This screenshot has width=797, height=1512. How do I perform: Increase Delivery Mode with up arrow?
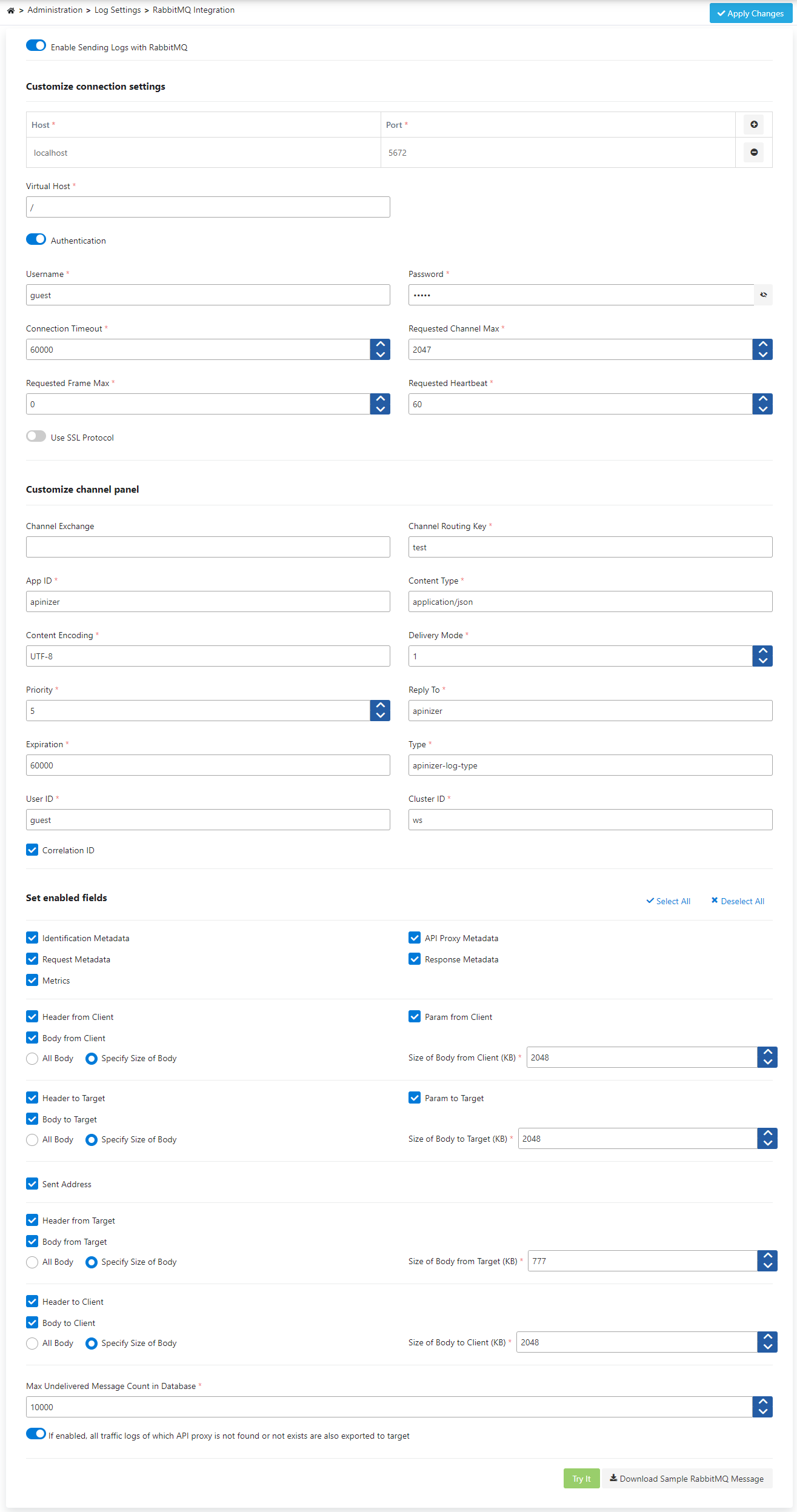tap(762, 651)
